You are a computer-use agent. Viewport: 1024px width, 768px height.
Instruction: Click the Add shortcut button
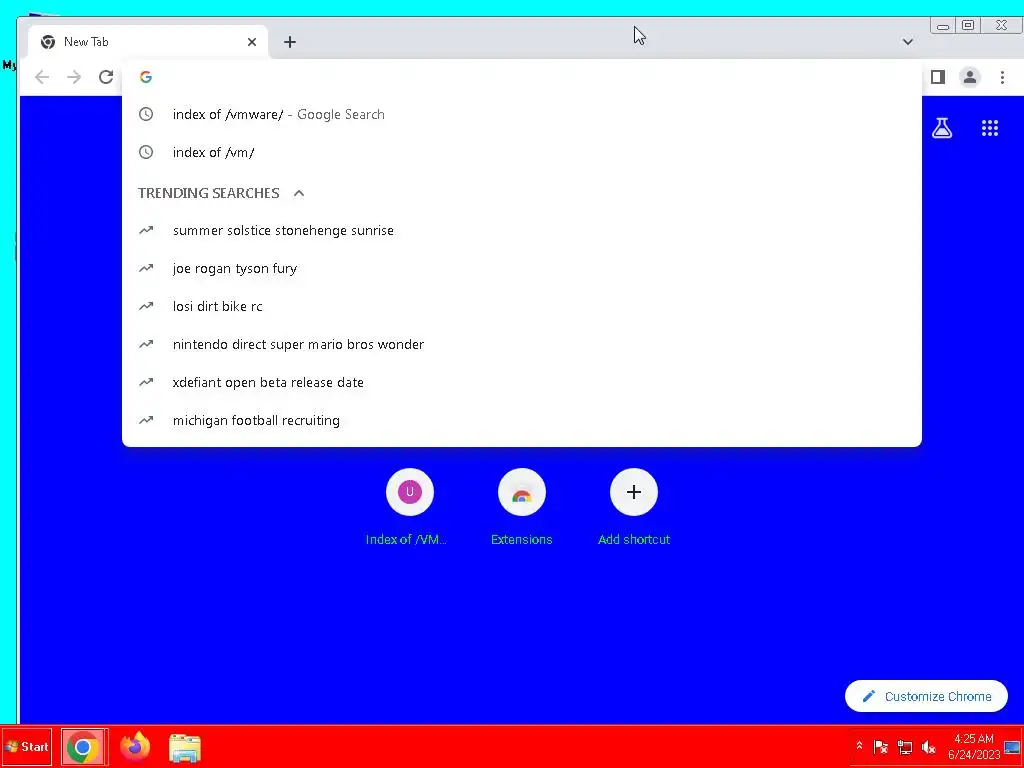634,508
